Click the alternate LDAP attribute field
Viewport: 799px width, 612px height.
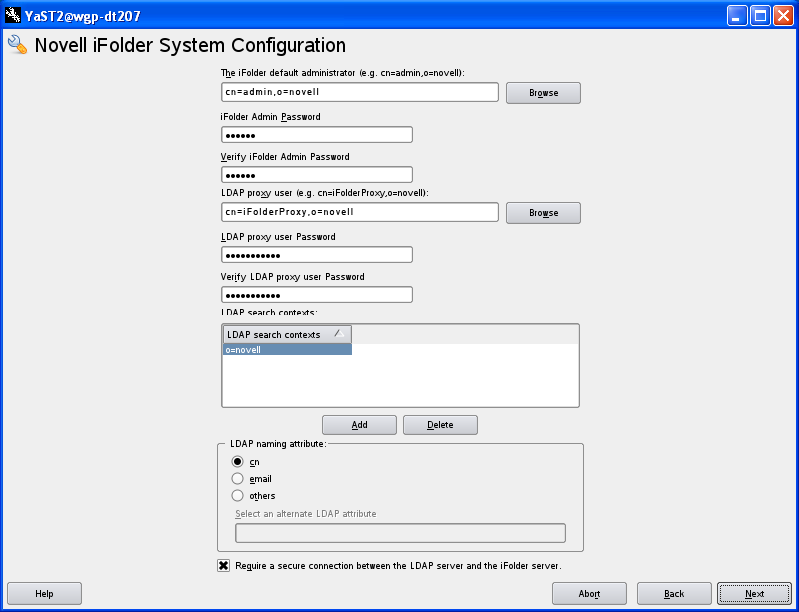(x=400, y=533)
